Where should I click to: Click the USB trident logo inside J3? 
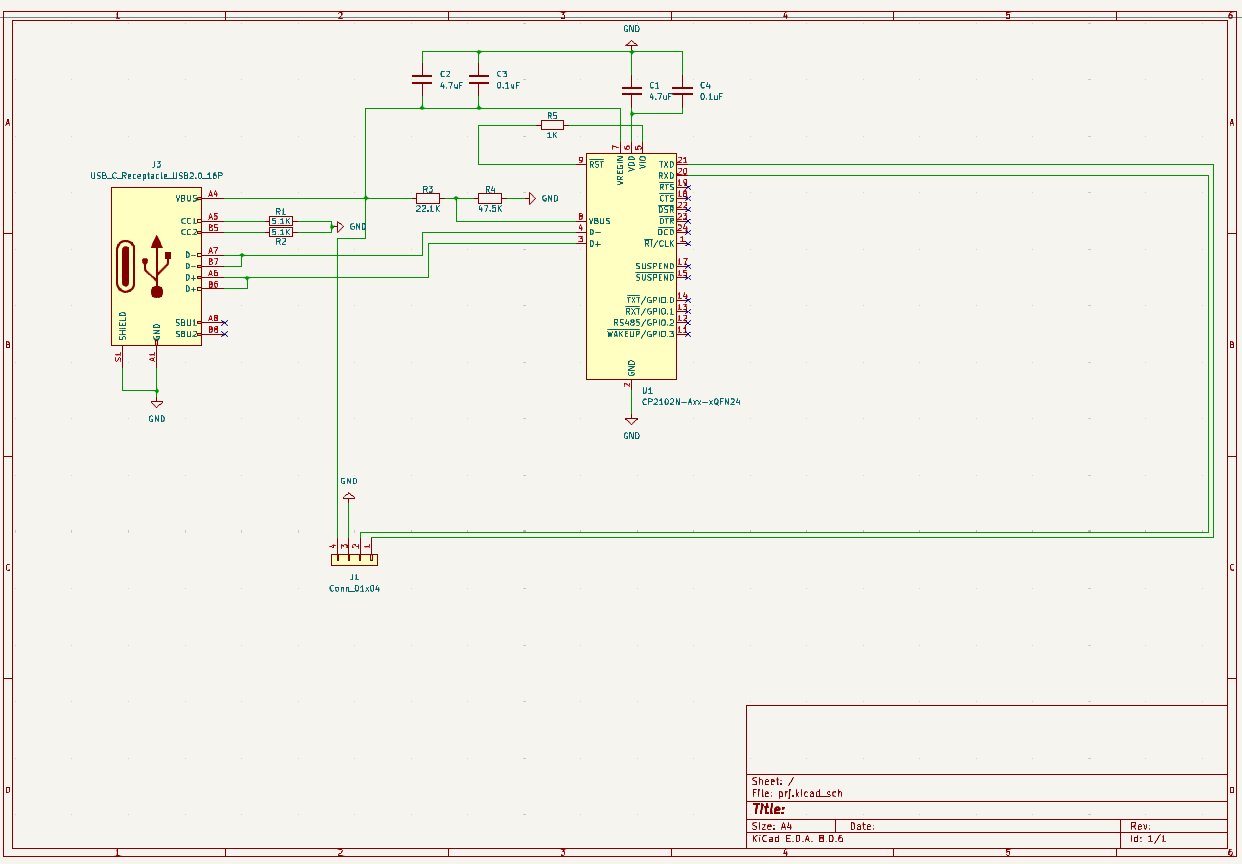157,266
